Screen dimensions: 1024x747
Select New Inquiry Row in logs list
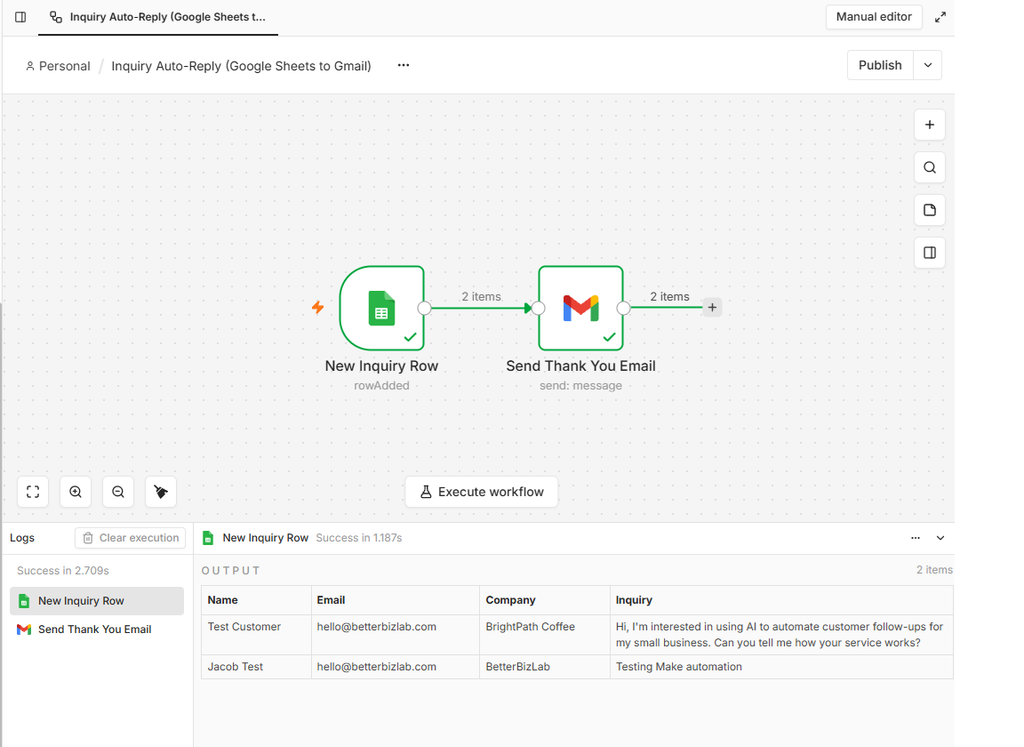click(x=97, y=601)
